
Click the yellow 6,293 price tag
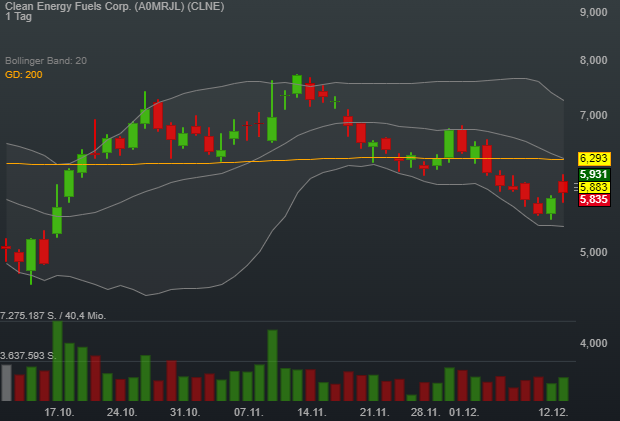[x=594, y=159]
